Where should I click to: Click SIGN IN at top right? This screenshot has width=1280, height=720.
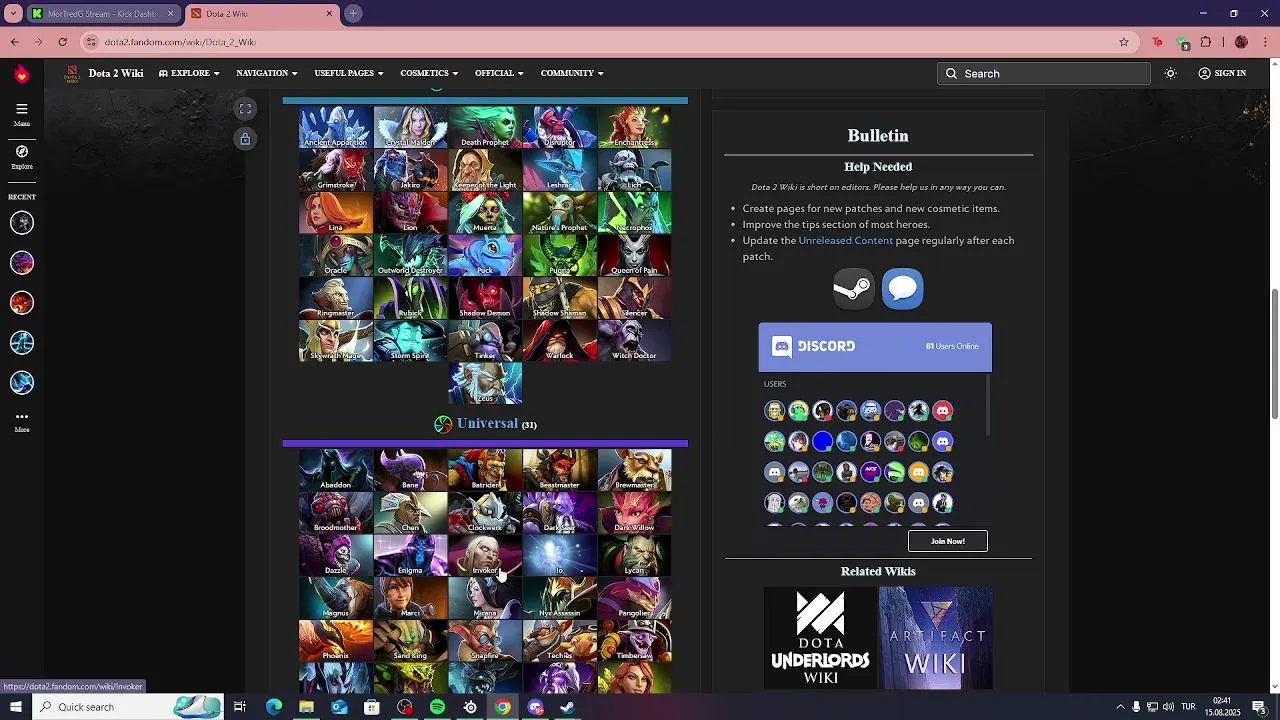click(x=1222, y=73)
